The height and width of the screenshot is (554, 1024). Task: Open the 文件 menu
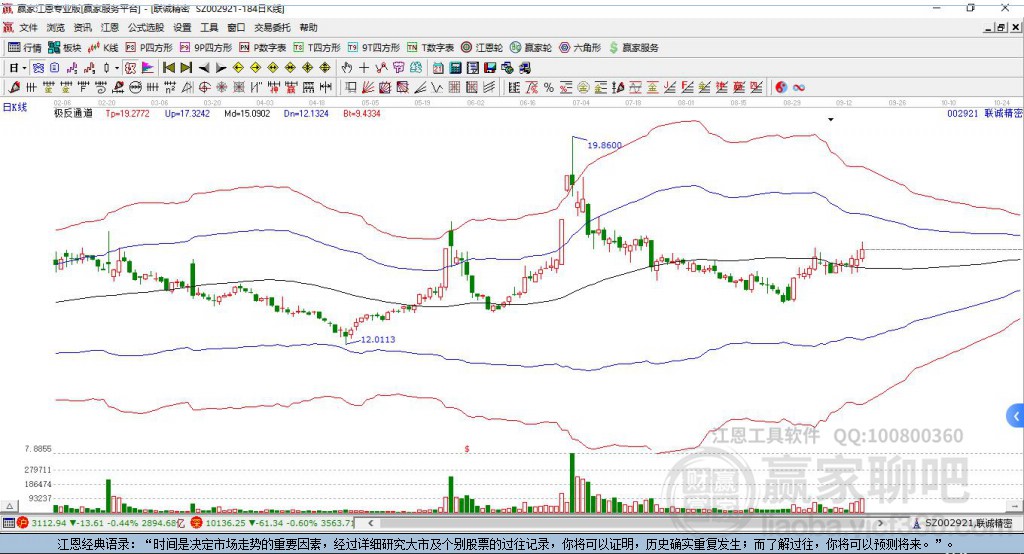[x=28, y=27]
